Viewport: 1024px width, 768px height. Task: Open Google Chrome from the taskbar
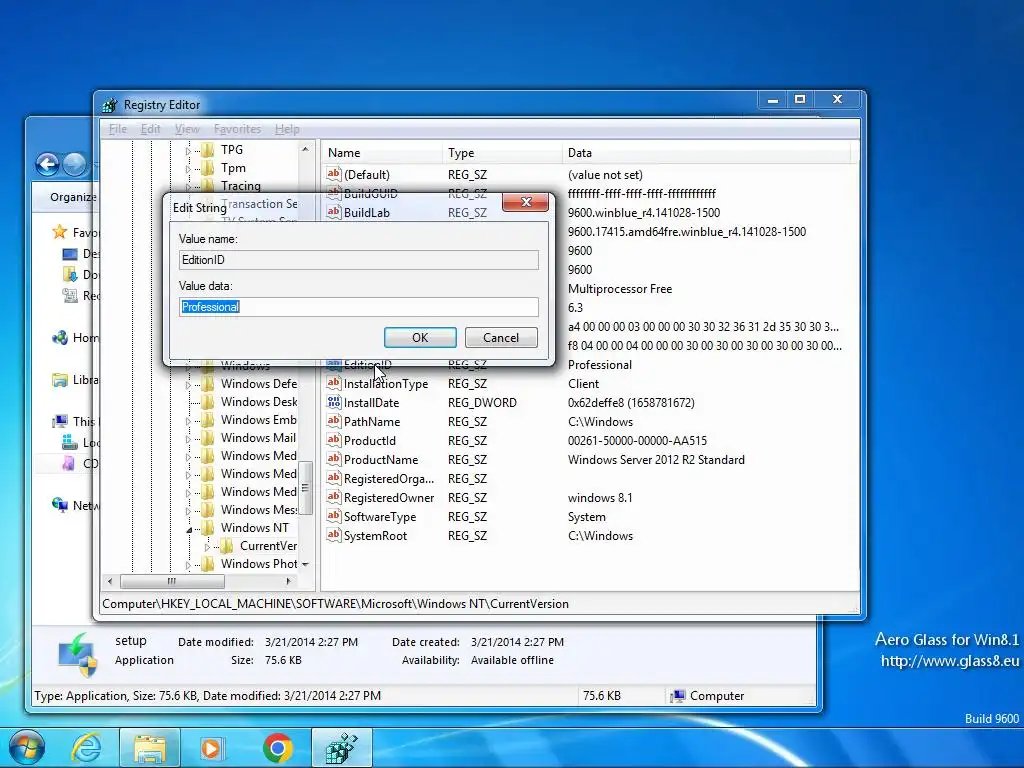pyautogui.click(x=278, y=748)
